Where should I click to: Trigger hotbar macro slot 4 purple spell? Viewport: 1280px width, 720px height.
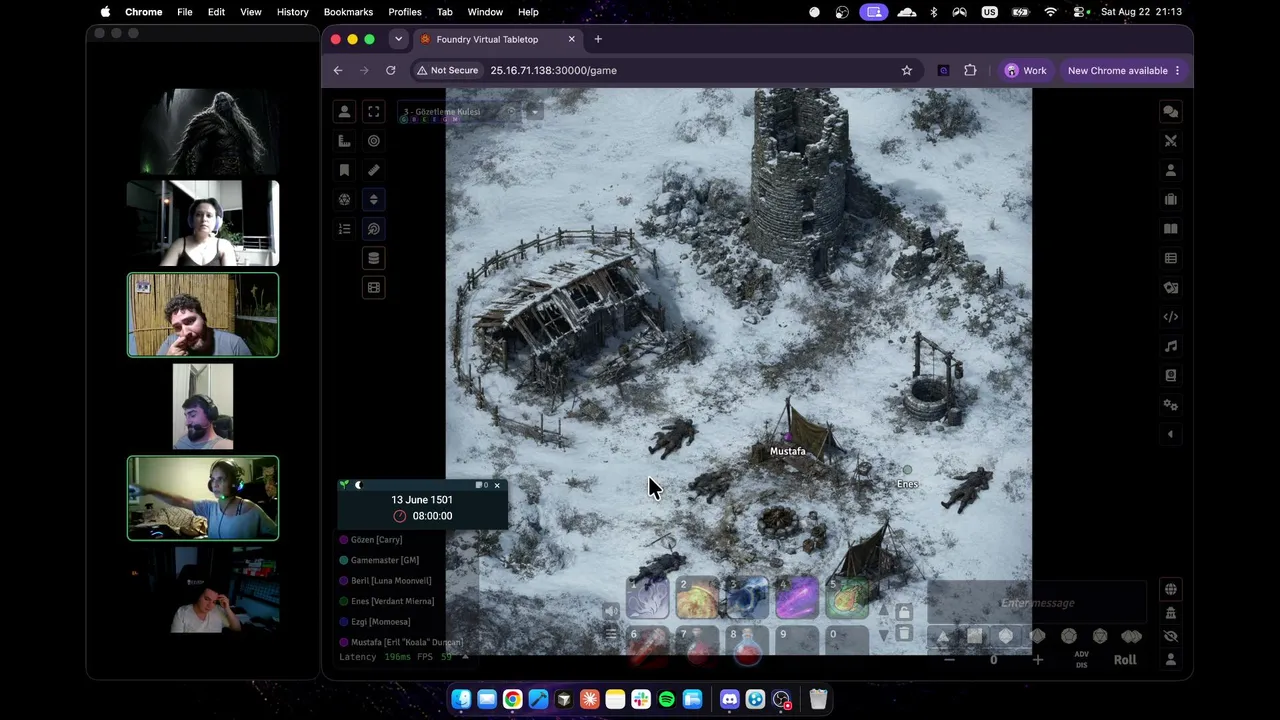coord(798,598)
